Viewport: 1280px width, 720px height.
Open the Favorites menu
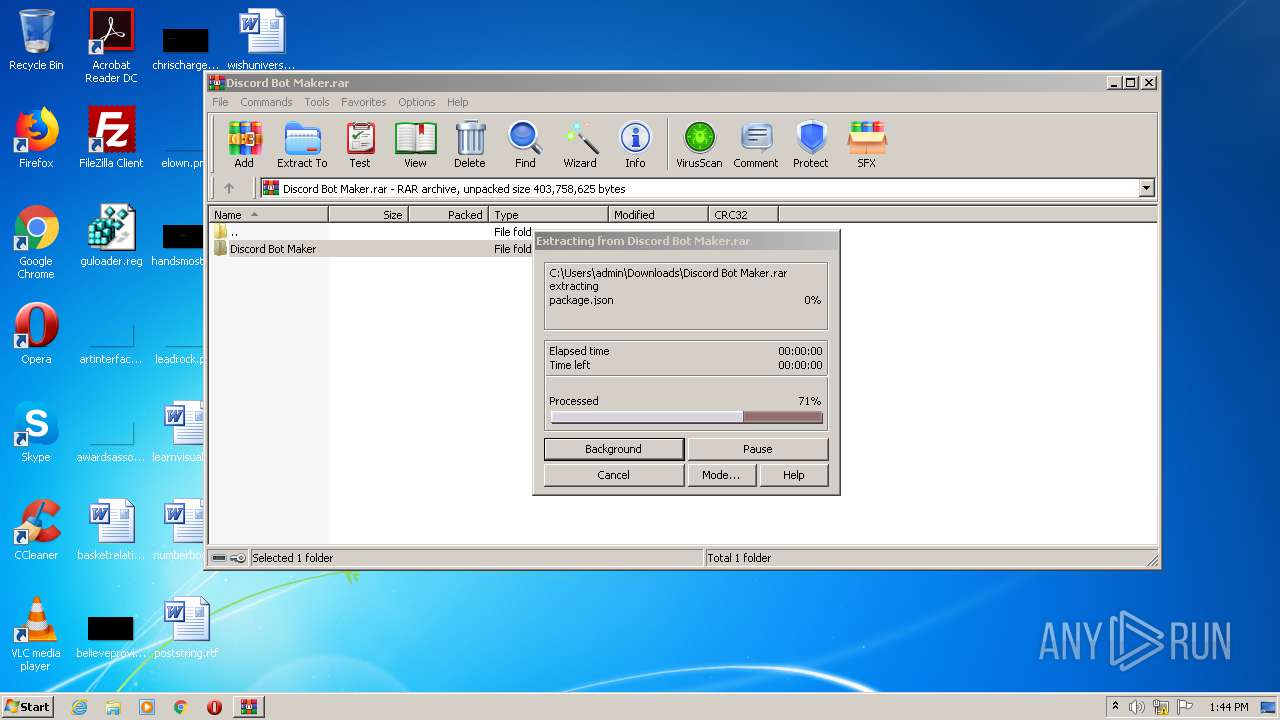(x=363, y=102)
